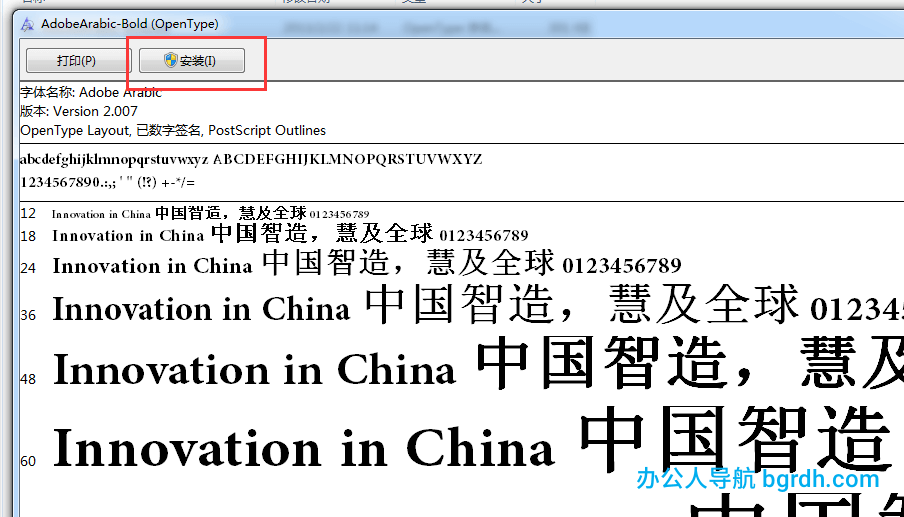904x517 pixels.
Task: Click the 36-point sample text row
Action: (x=462, y=305)
